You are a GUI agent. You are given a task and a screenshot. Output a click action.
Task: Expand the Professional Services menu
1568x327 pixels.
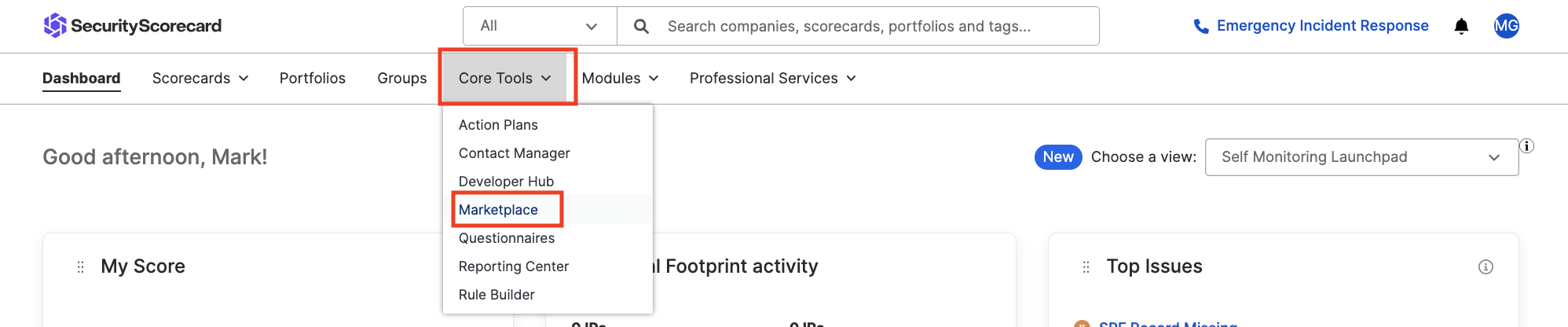click(x=772, y=79)
